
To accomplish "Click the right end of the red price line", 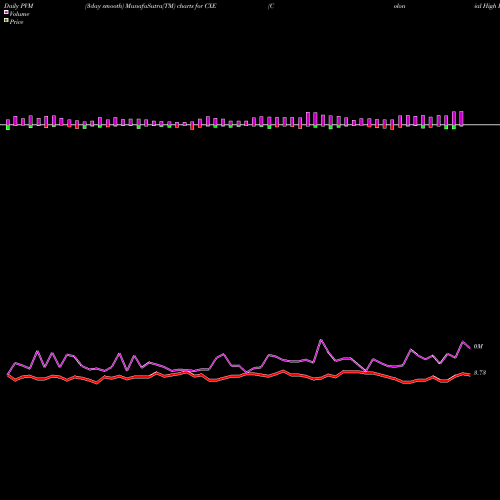I will (x=470, y=375).
